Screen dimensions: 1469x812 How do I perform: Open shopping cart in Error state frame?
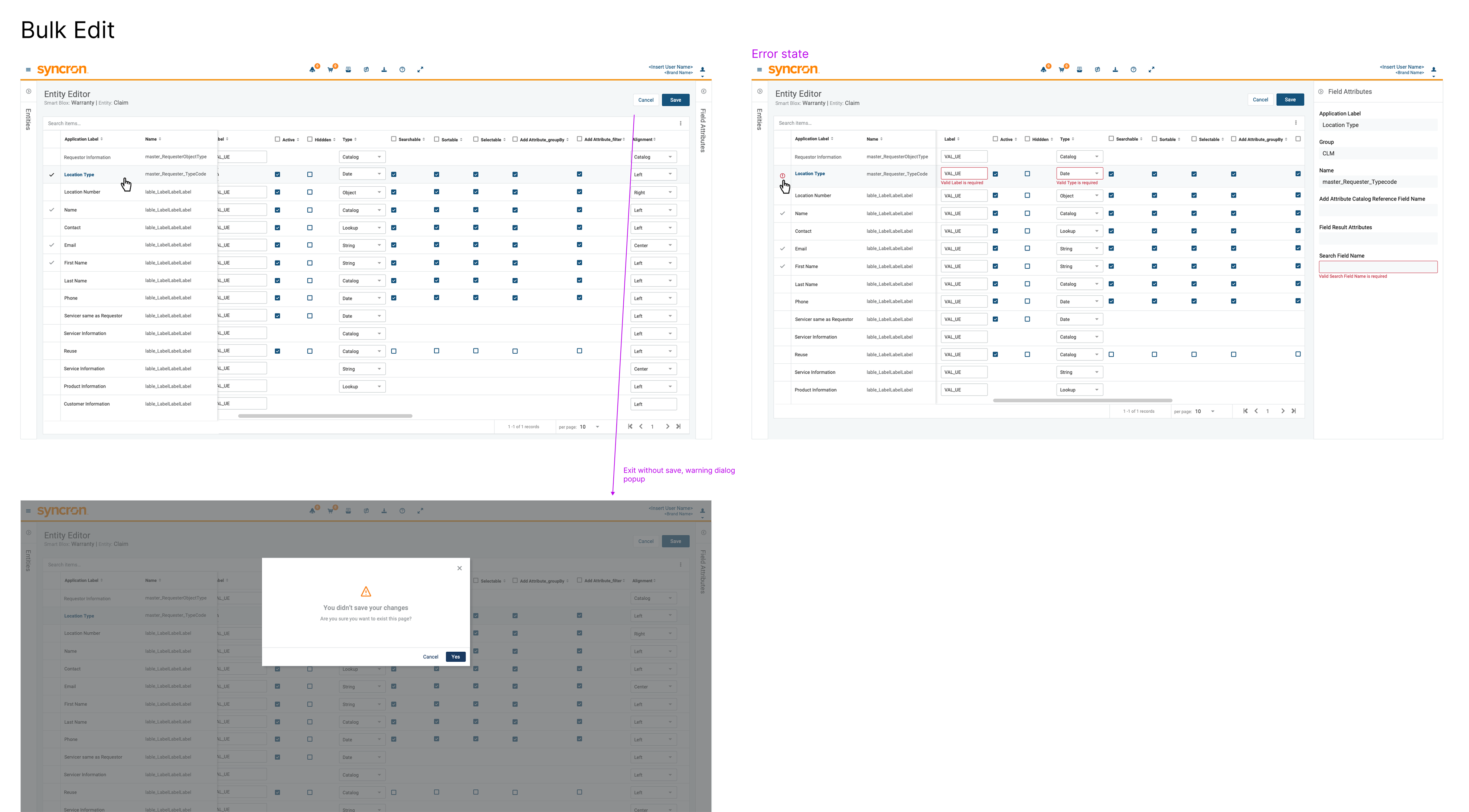coord(1061,69)
